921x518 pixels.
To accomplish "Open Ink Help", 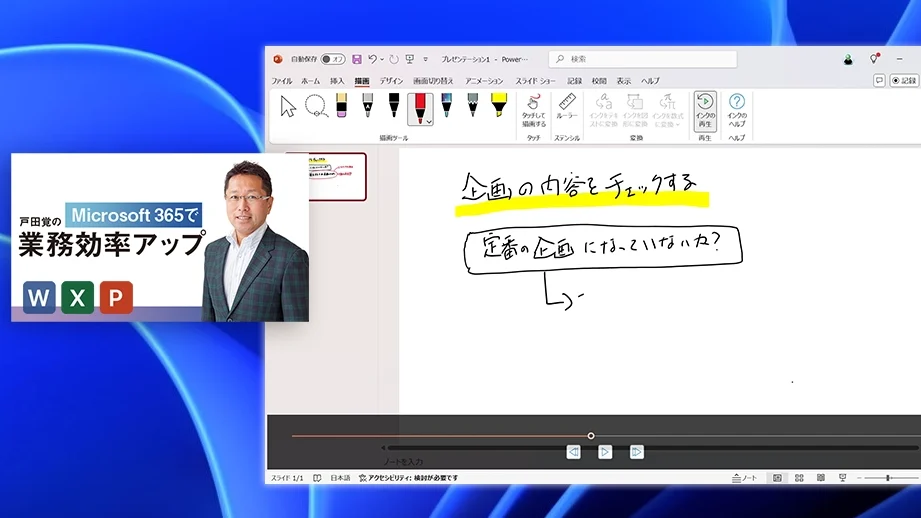I will tap(737, 108).
